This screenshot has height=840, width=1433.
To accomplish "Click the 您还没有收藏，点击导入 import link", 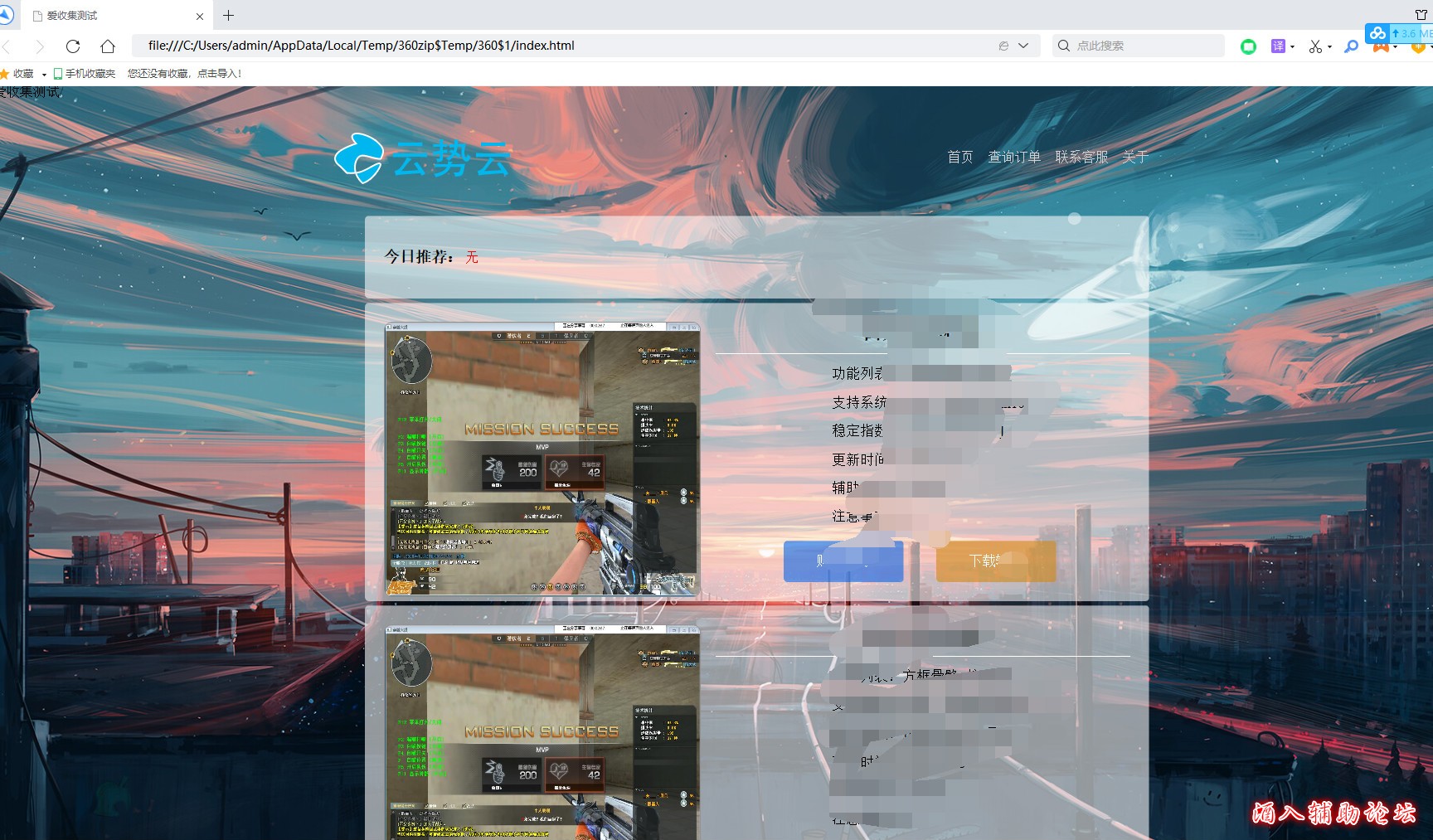I will click(184, 74).
